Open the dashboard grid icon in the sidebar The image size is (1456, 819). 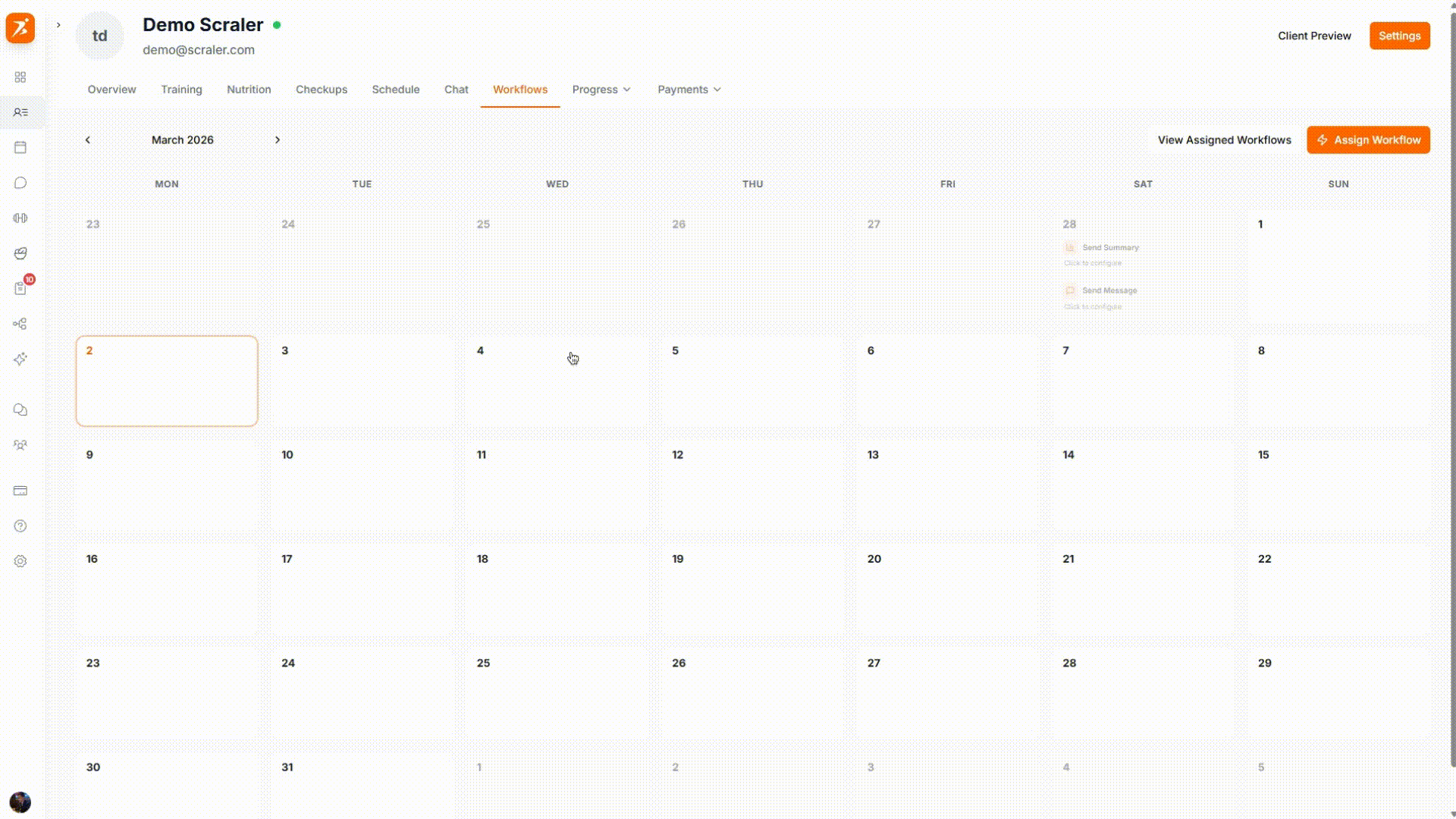[20, 77]
